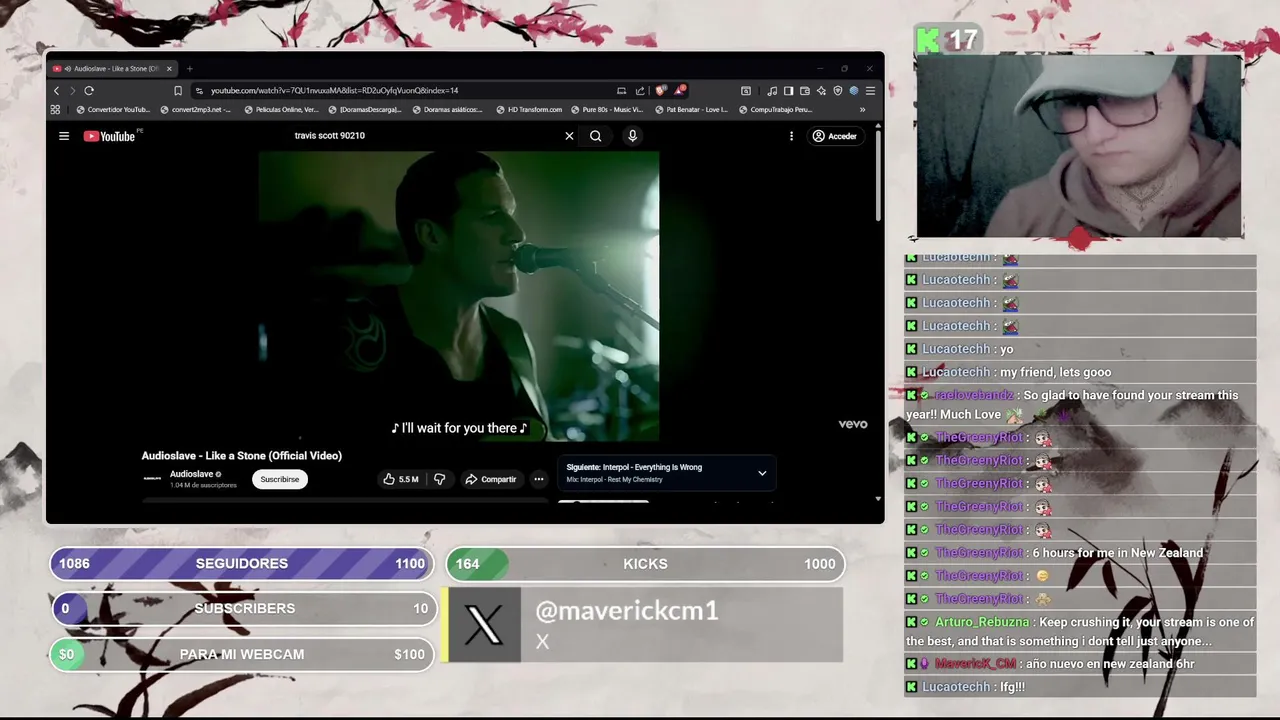This screenshot has width=1280, height=720.
Task: Click the Acceder sign-in button
Action: click(x=835, y=136)
